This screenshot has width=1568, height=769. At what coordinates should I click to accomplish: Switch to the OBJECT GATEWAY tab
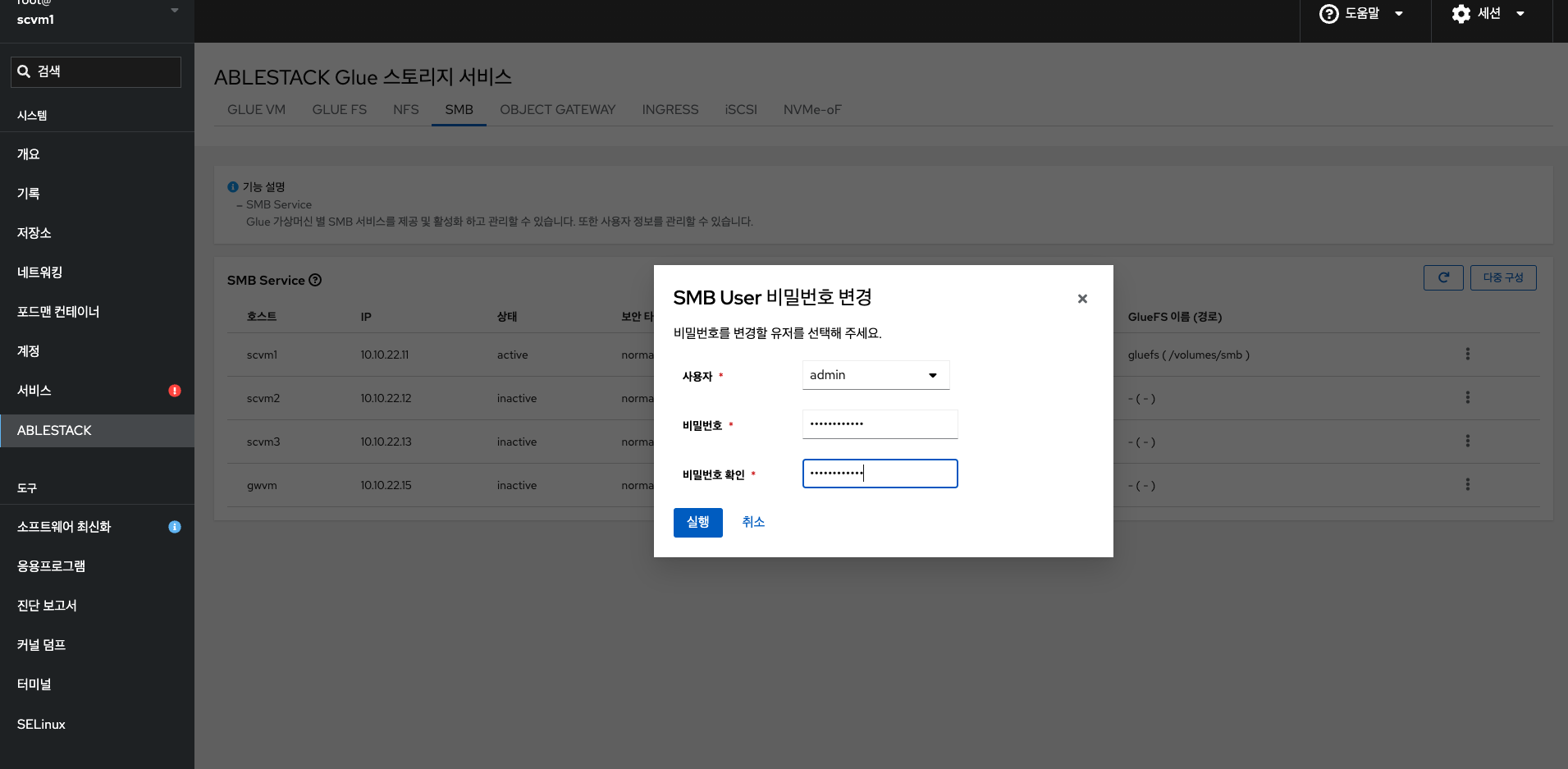pyautogui.click(x=557, y=110)
